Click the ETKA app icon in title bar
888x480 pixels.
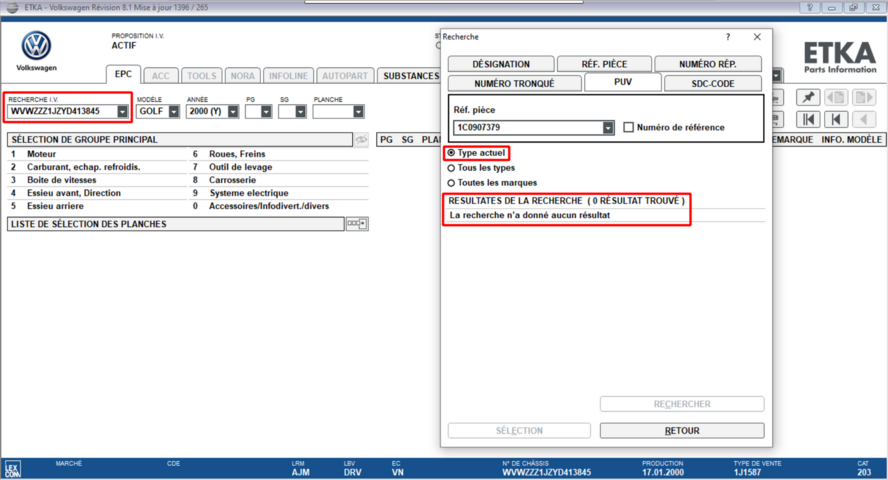[x=12, y=8]
